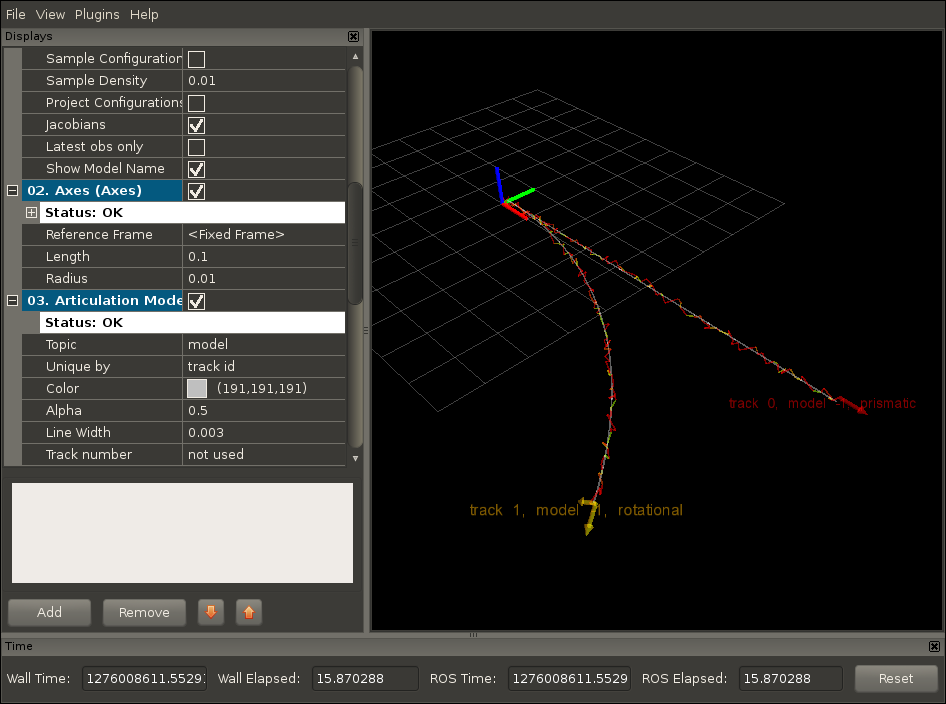Click the move display up arrow button

coord(249,613)
